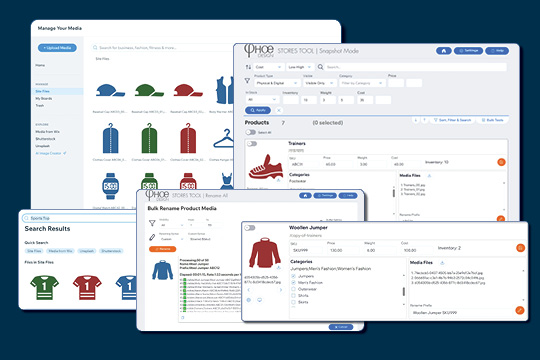The image size is (540, 360).
Task: Click the magnifier icon beside Search field
Action: coord(320,67)
